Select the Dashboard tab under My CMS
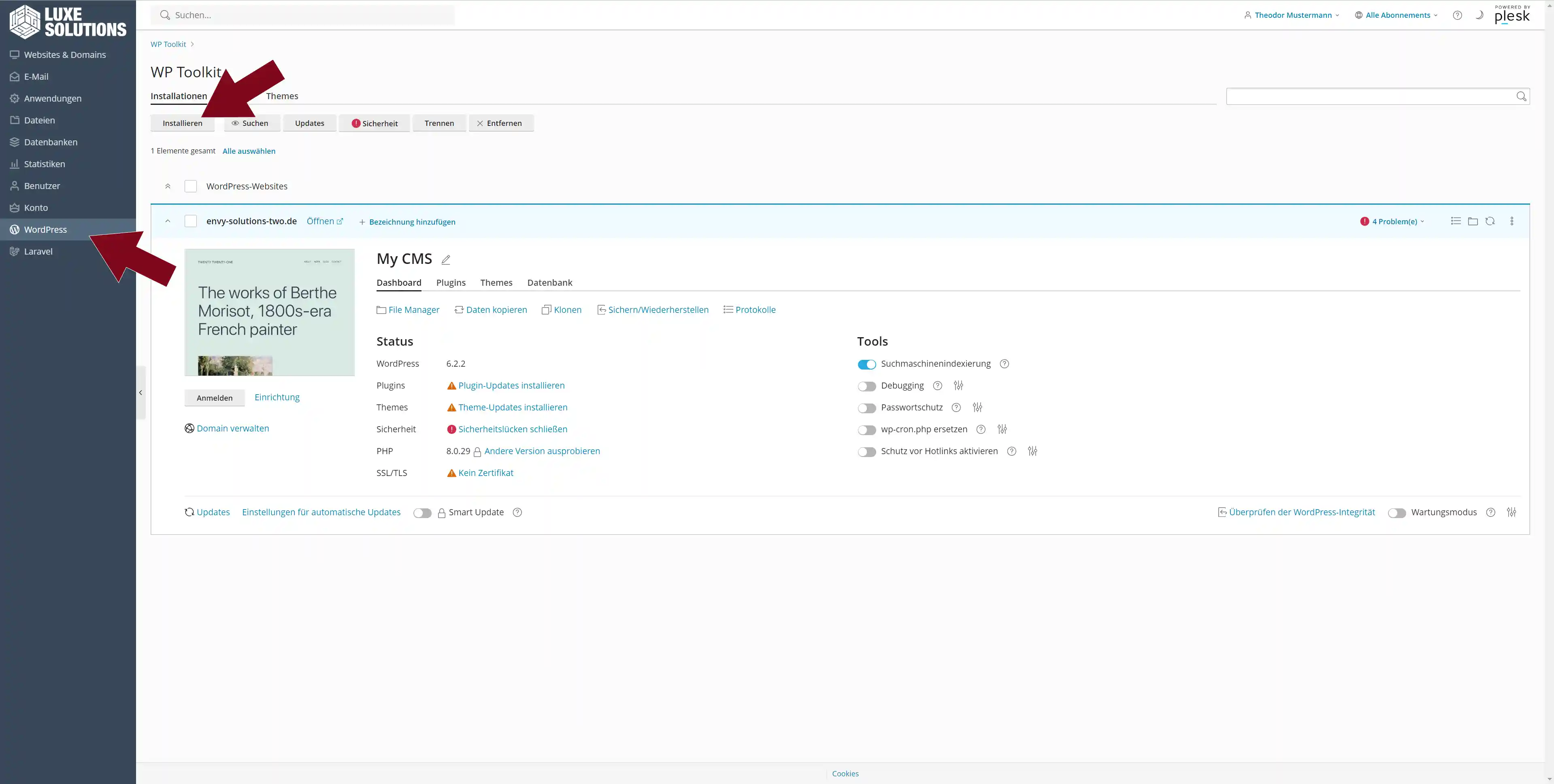Viewport: 1554px width, 784px height. pos(399,282)
